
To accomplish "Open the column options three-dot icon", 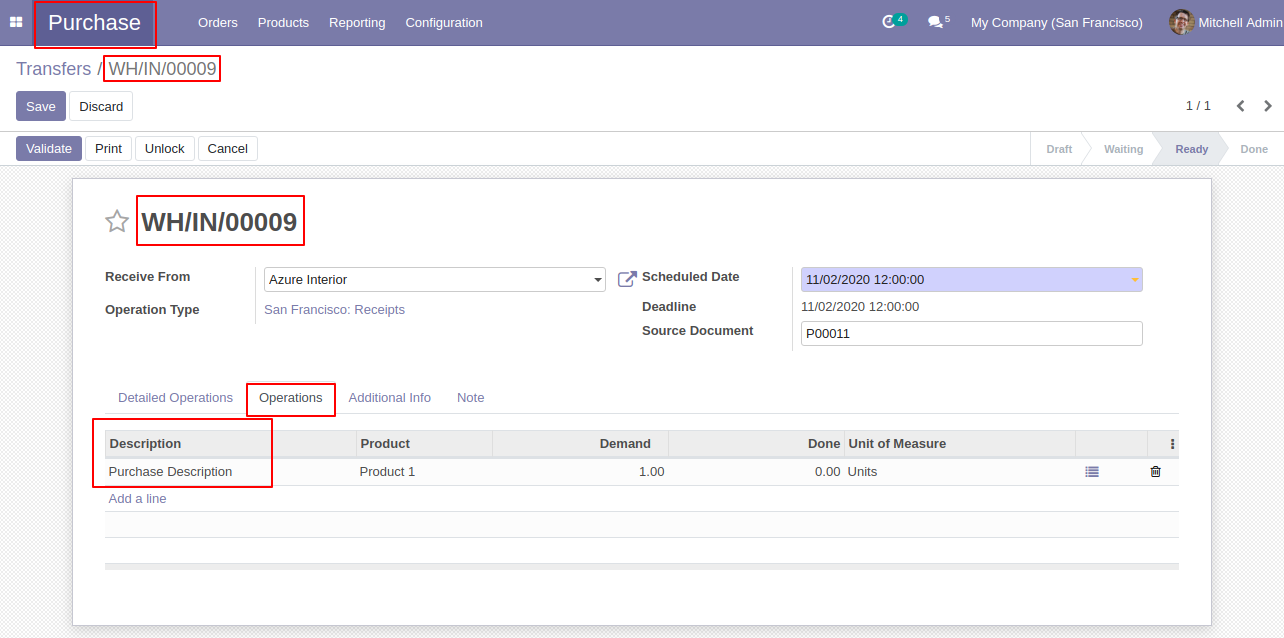I will click(1173, 444).
